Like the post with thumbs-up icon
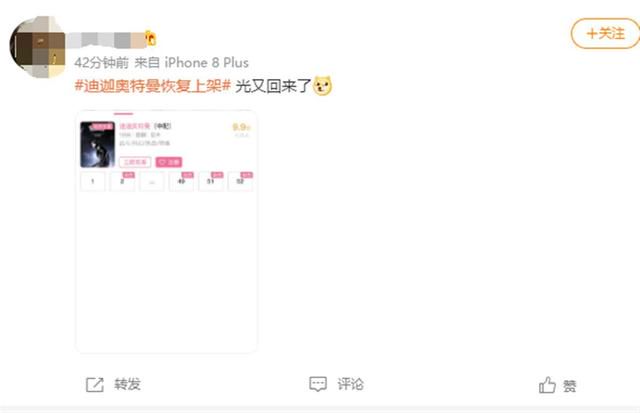 coord(547,384)
